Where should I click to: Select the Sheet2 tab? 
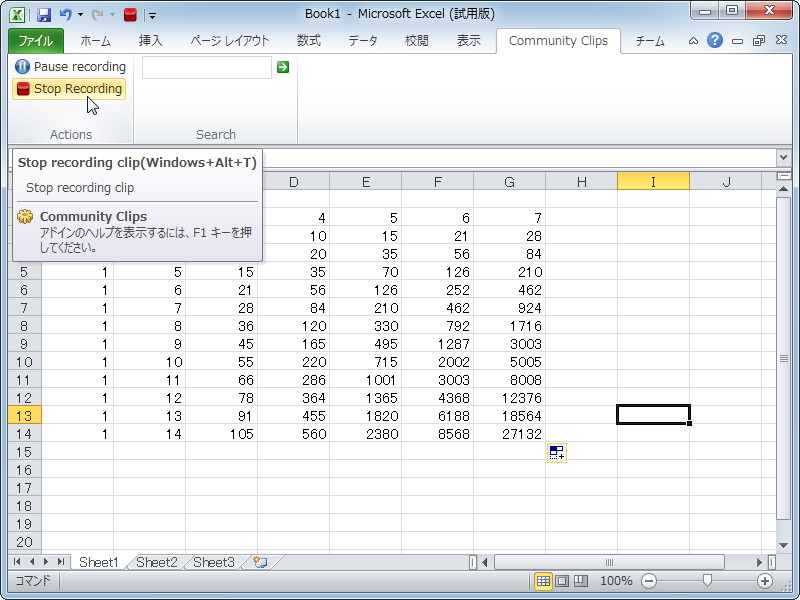[x=155, y=563]
